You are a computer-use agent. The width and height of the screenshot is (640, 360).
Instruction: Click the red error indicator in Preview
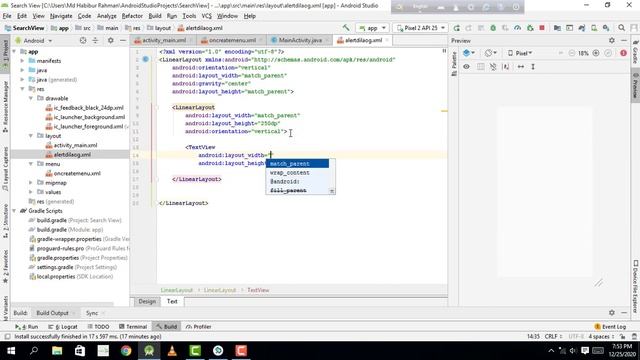pos(623,53)
